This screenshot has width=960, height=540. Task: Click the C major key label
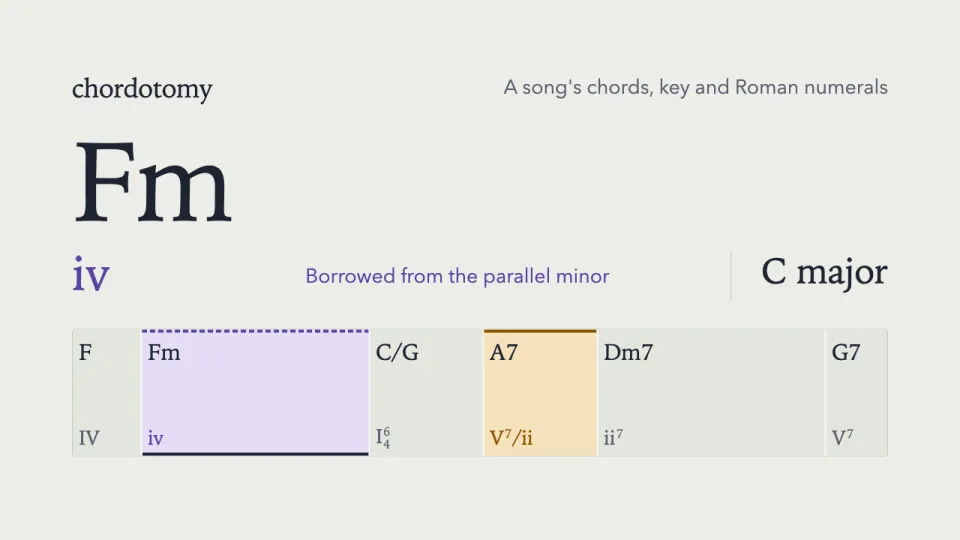coord(824,272)
